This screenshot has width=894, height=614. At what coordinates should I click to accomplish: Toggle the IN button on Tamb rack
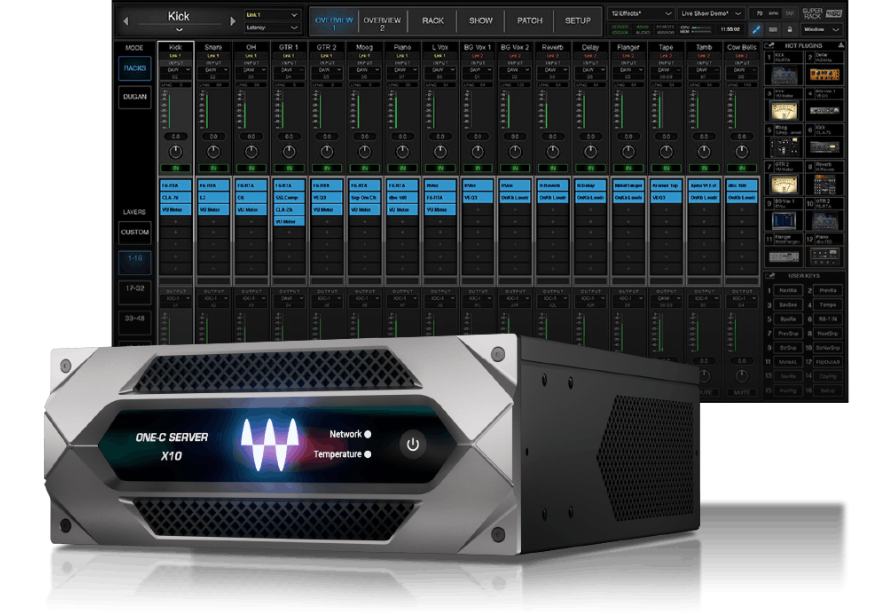(704, 168)
